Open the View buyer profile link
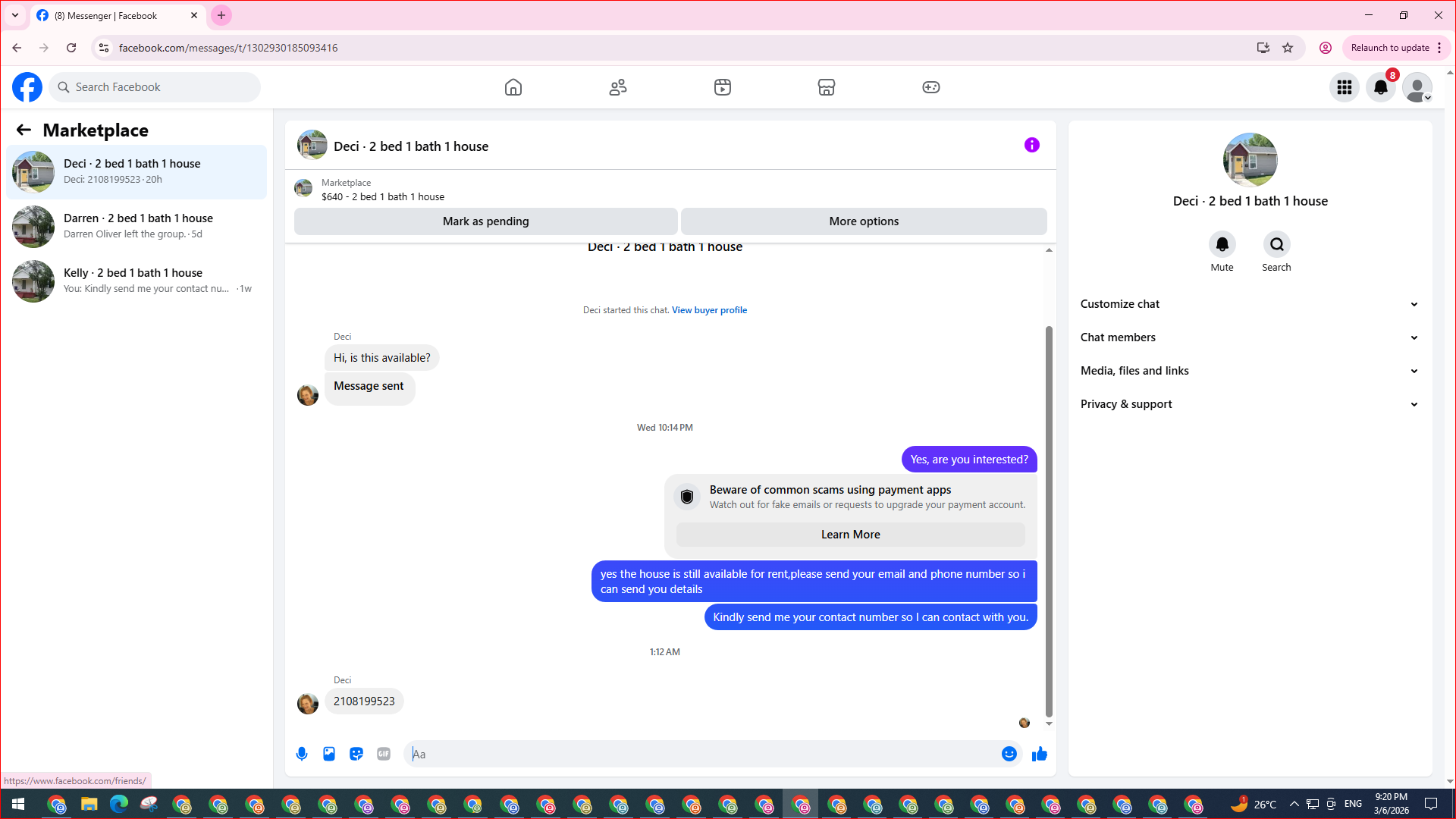Image resolution: width=1456 pixels, height=819 pixels. (709, 310)
